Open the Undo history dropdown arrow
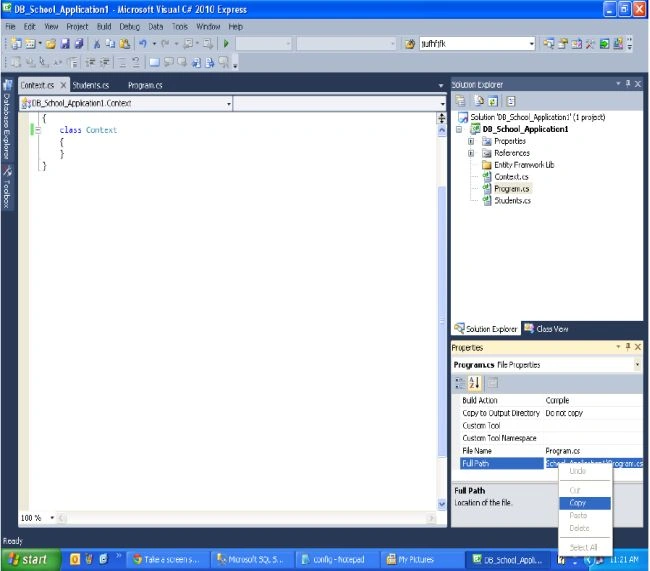Screen dimensions: 650x571 pos(154,44)
